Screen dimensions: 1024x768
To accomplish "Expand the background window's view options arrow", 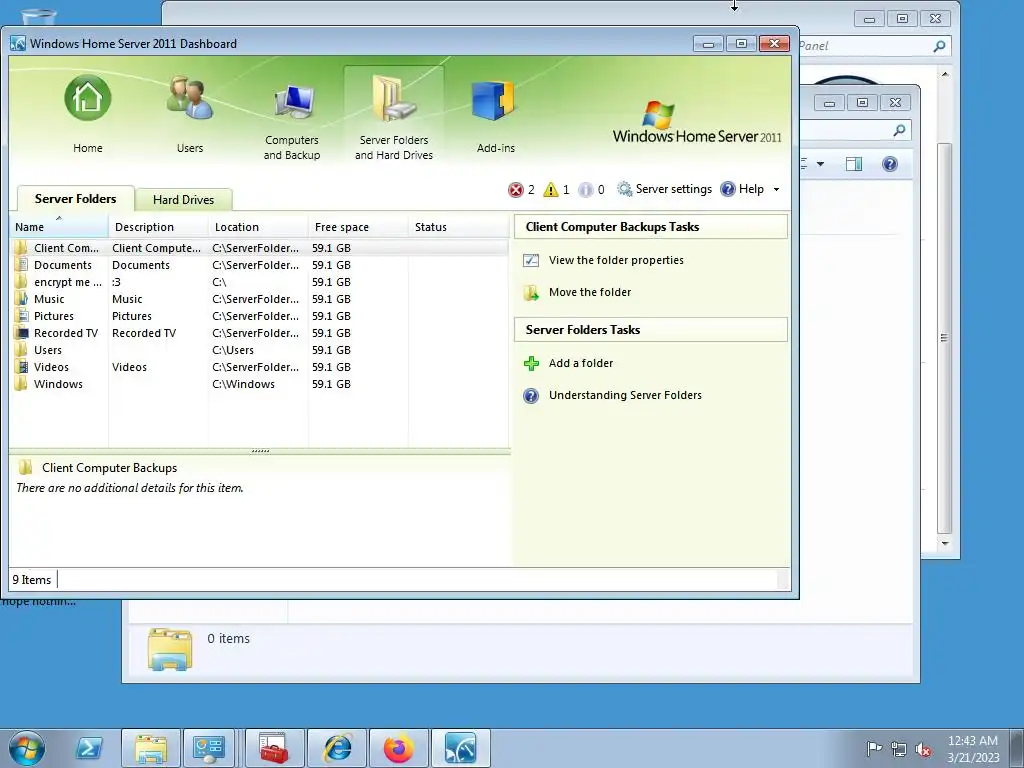I will click(820, 164).
